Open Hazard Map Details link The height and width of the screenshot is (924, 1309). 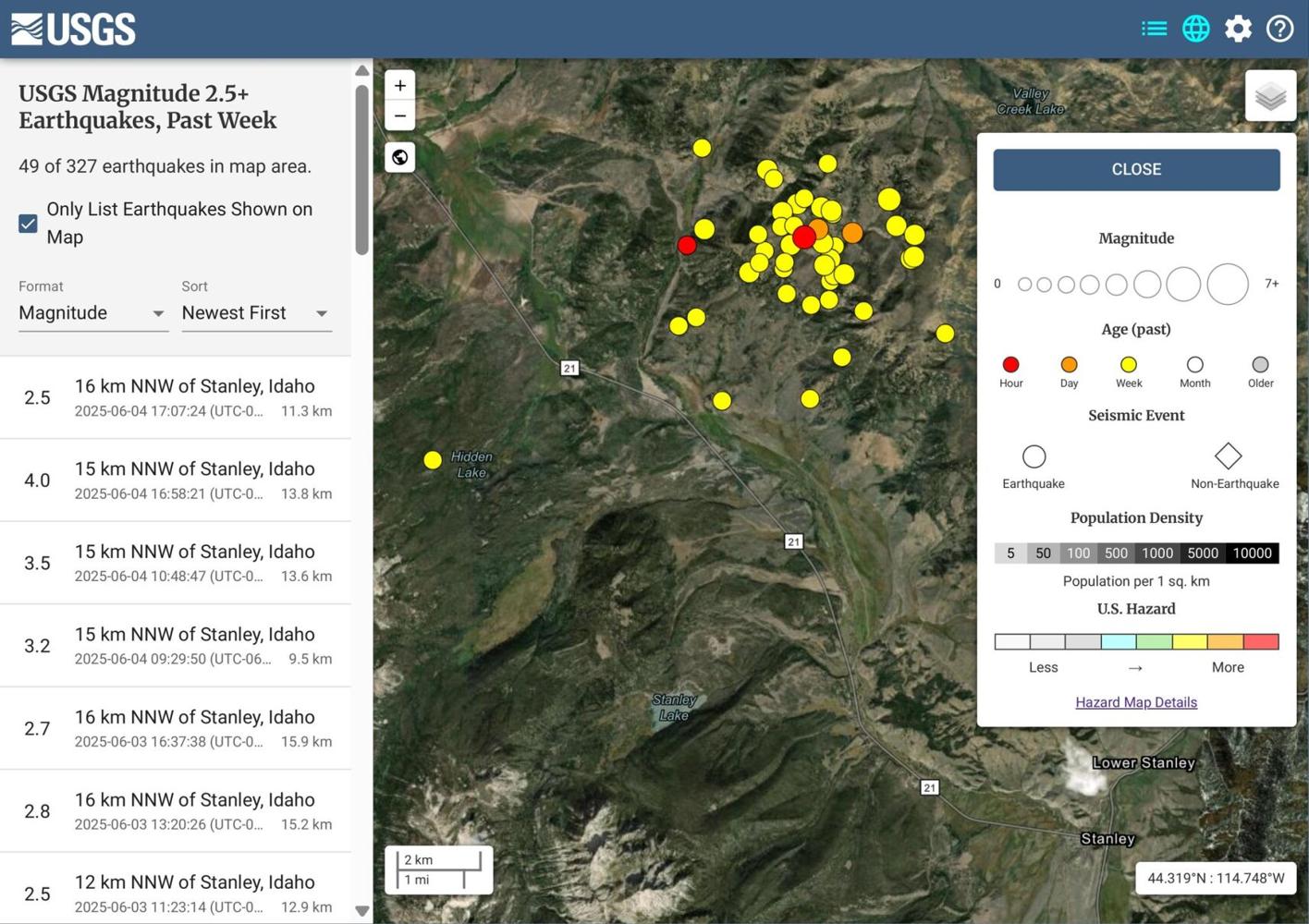(1135, 702)
